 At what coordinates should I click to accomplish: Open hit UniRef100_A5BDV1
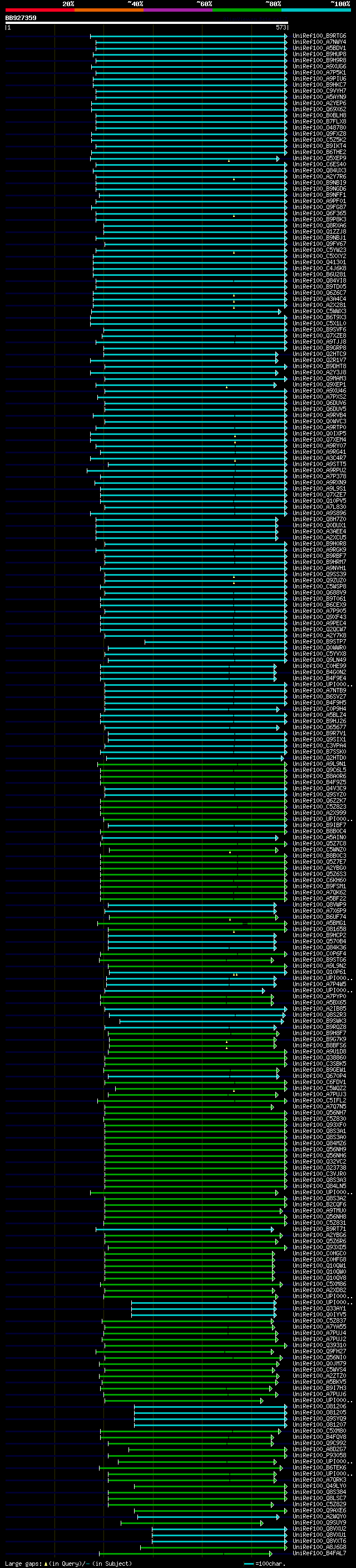click(319, 48)
